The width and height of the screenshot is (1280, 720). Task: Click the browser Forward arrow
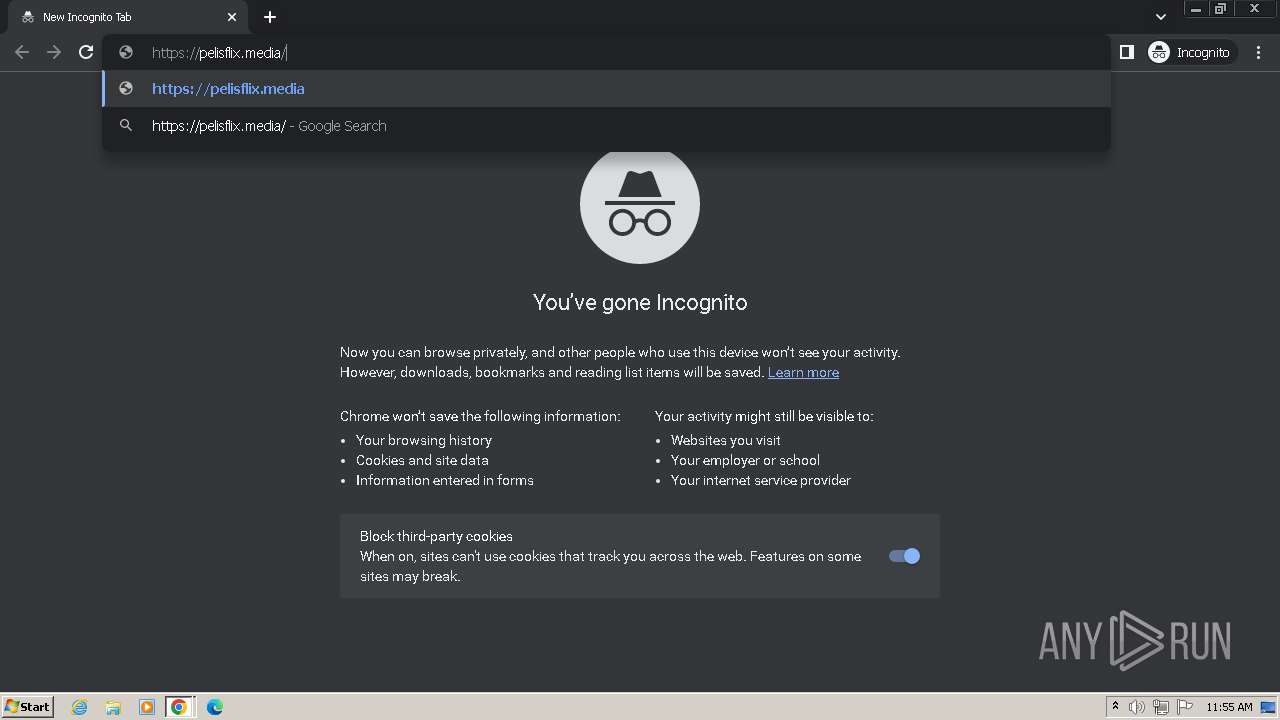(54, 52)
